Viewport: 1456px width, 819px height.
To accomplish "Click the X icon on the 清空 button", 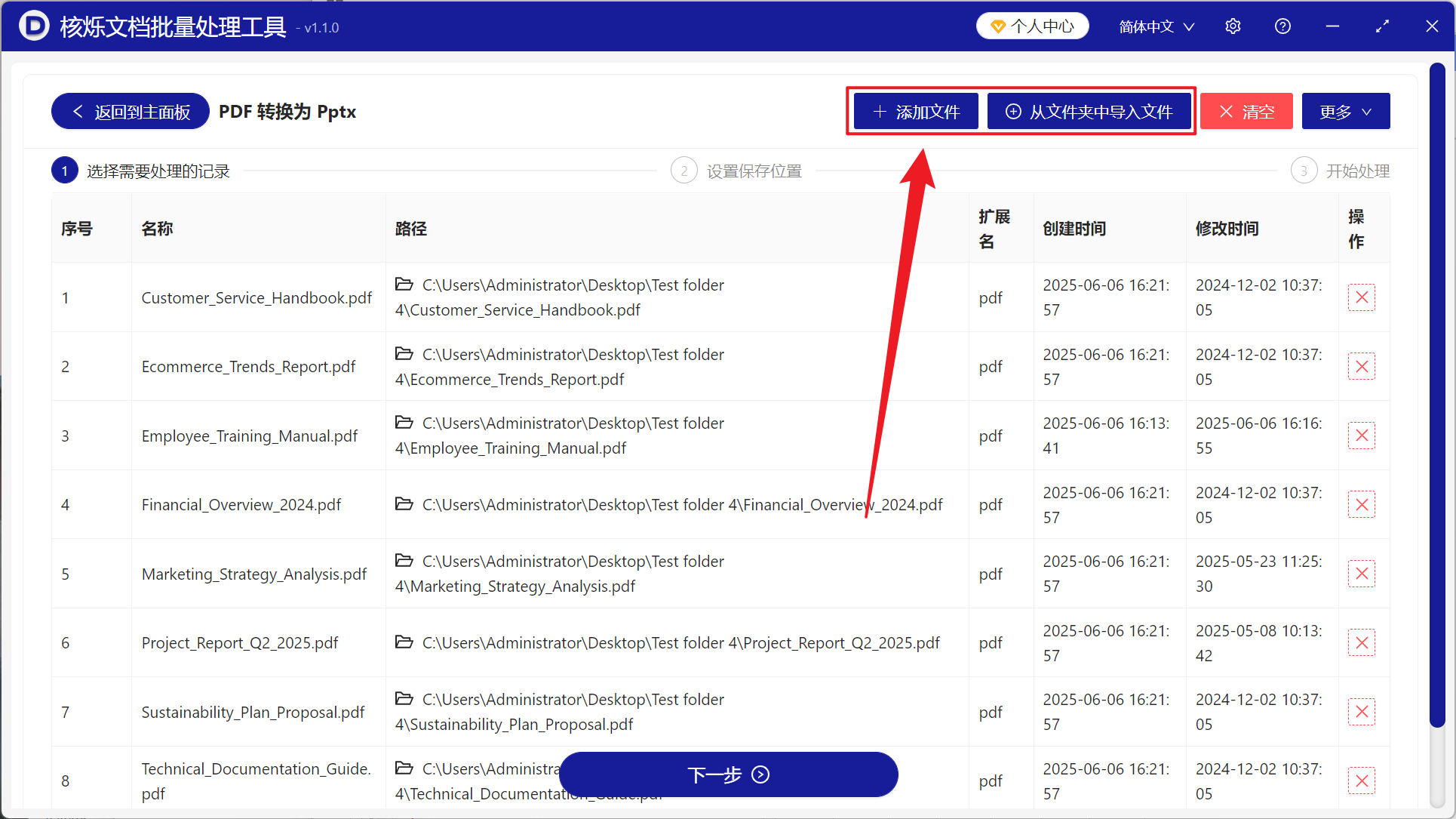I will tap(1227, 111).
